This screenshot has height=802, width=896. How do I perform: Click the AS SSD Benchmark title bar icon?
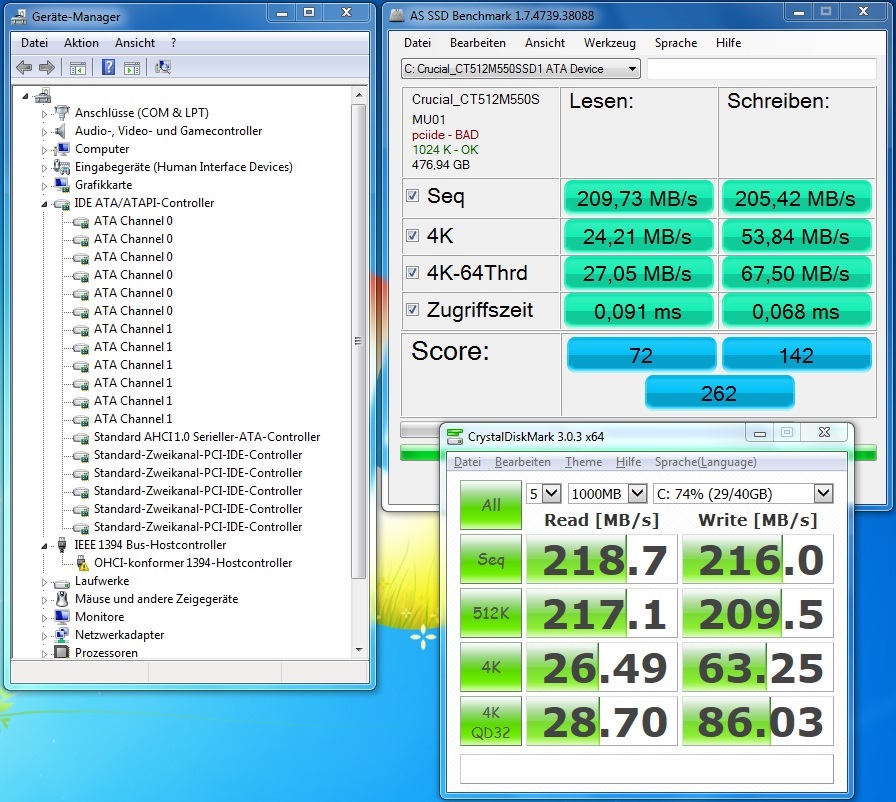(x=397, y=15)
